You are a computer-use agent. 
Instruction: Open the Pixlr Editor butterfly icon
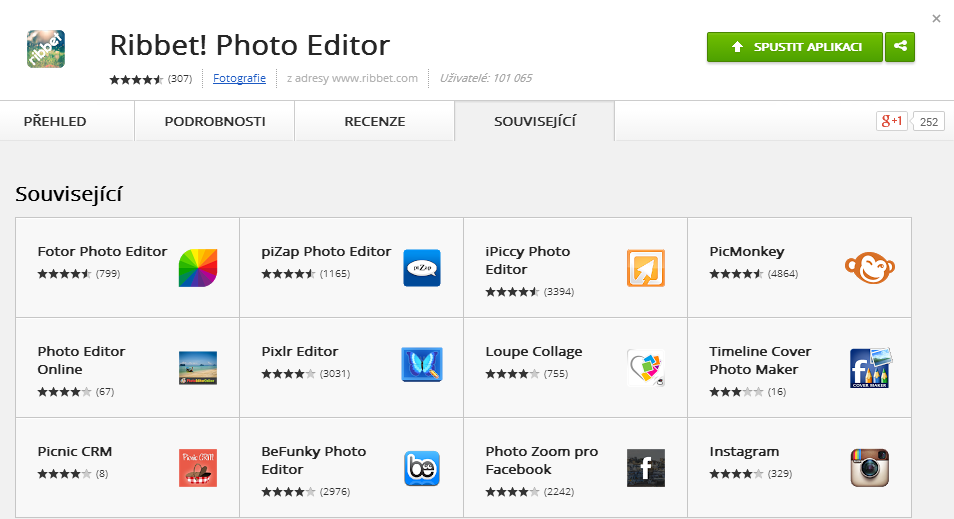422,364
